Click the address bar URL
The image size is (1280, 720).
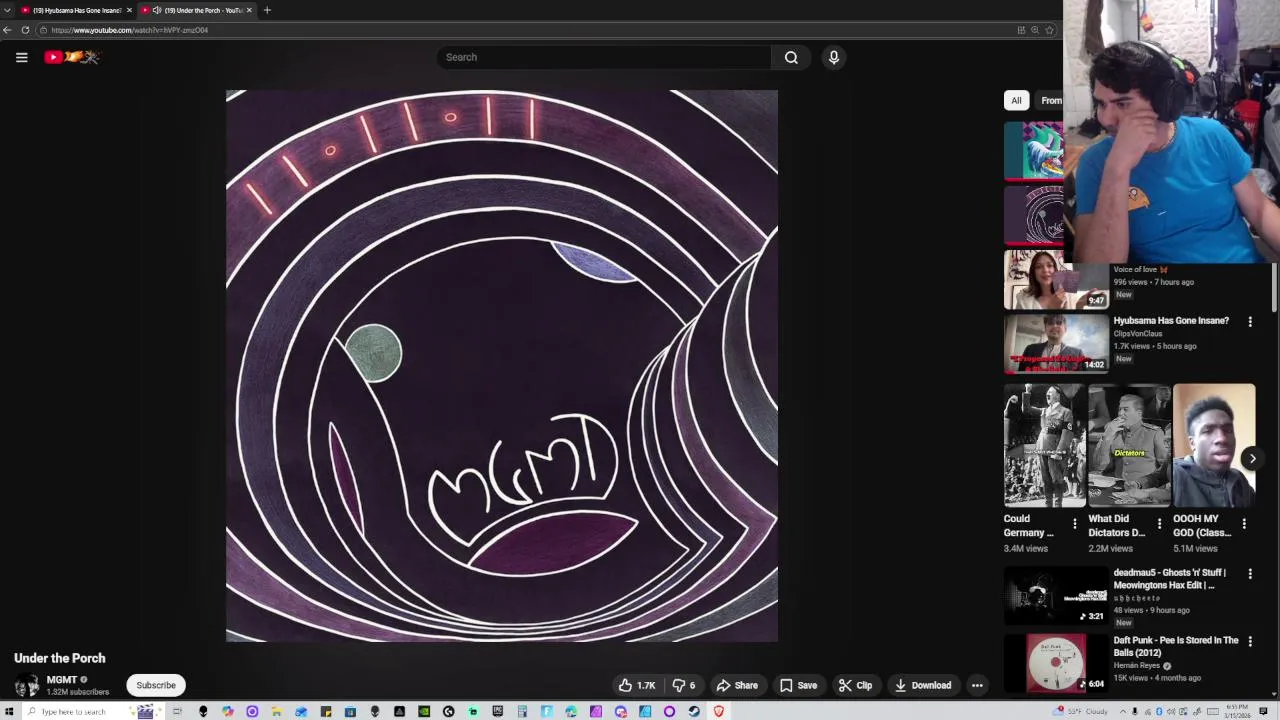[x=130, y=30]
